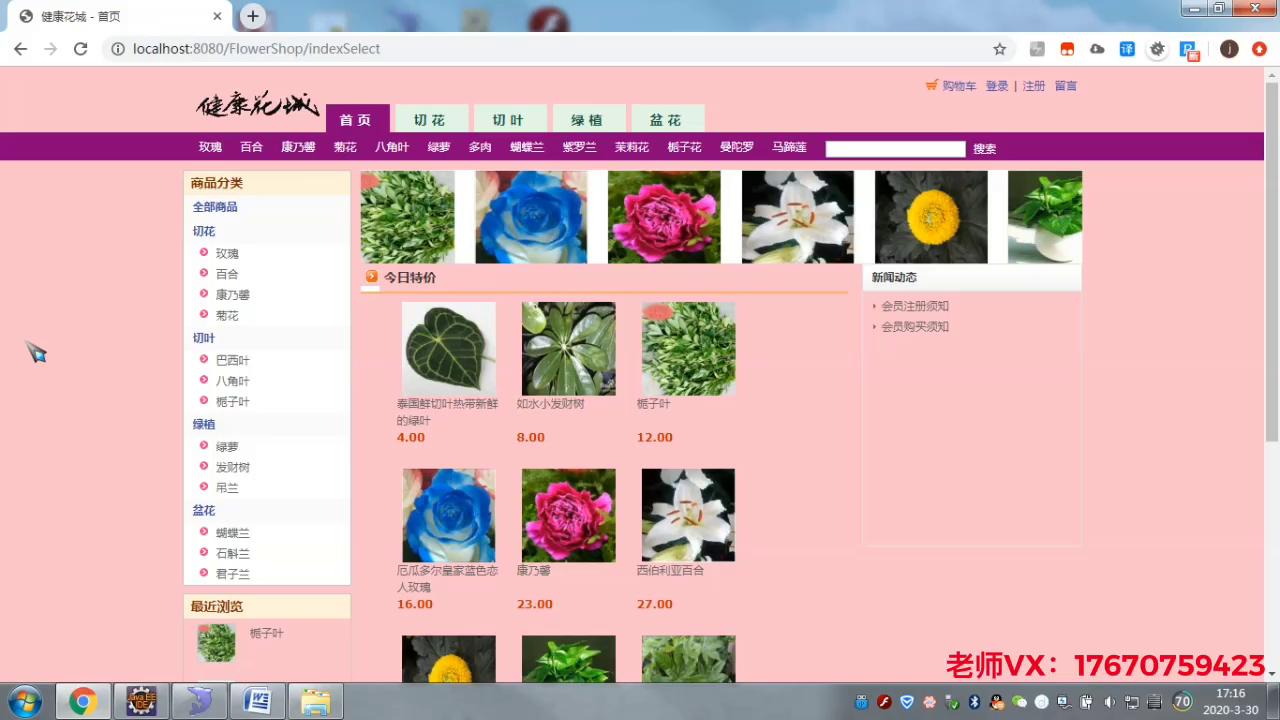1280x720 pixels.
Task: Go back using the browser back arrow
Action: click(21, 49)
